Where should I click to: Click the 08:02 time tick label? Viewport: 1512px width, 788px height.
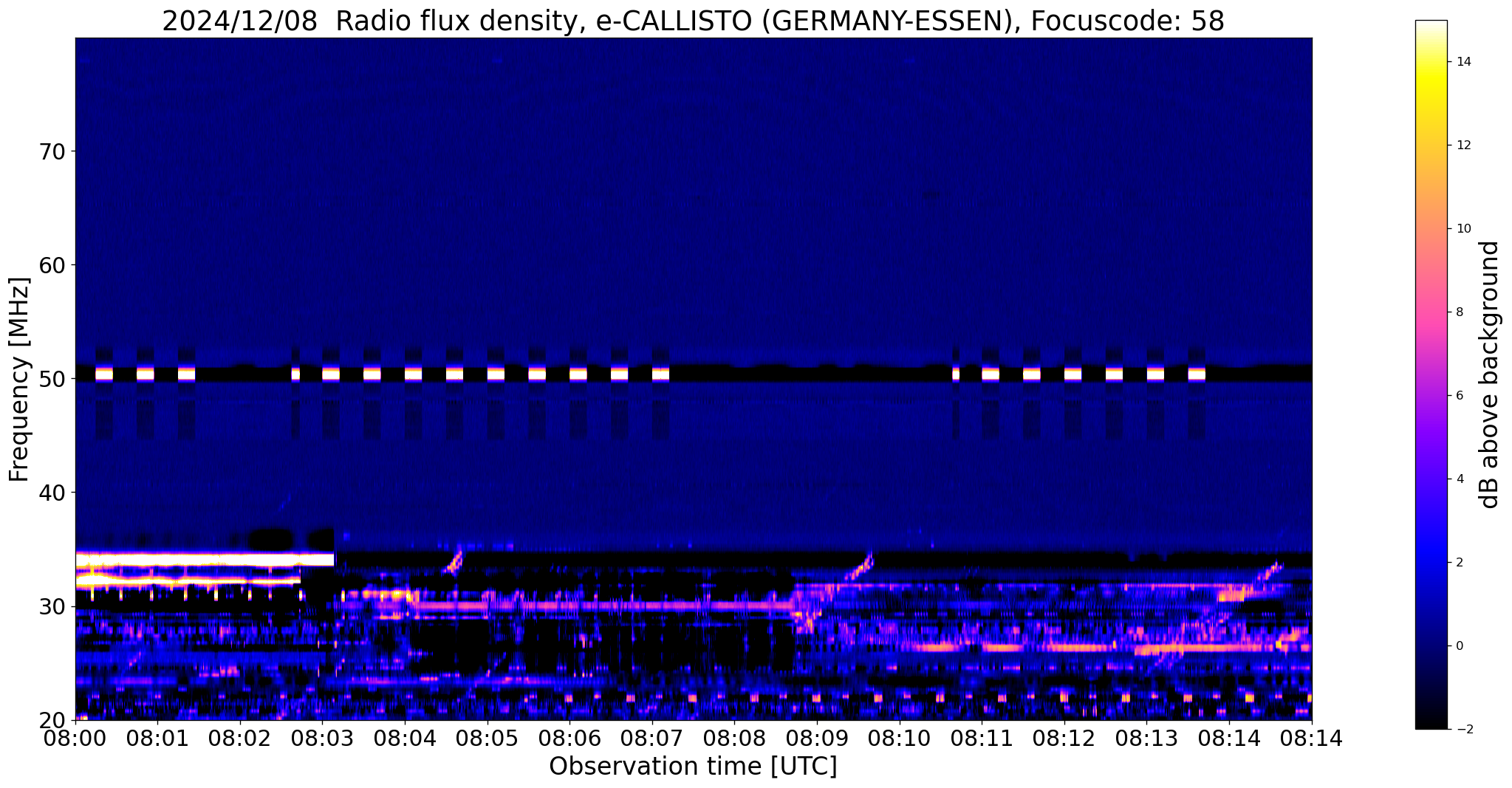tap(240, 738)
